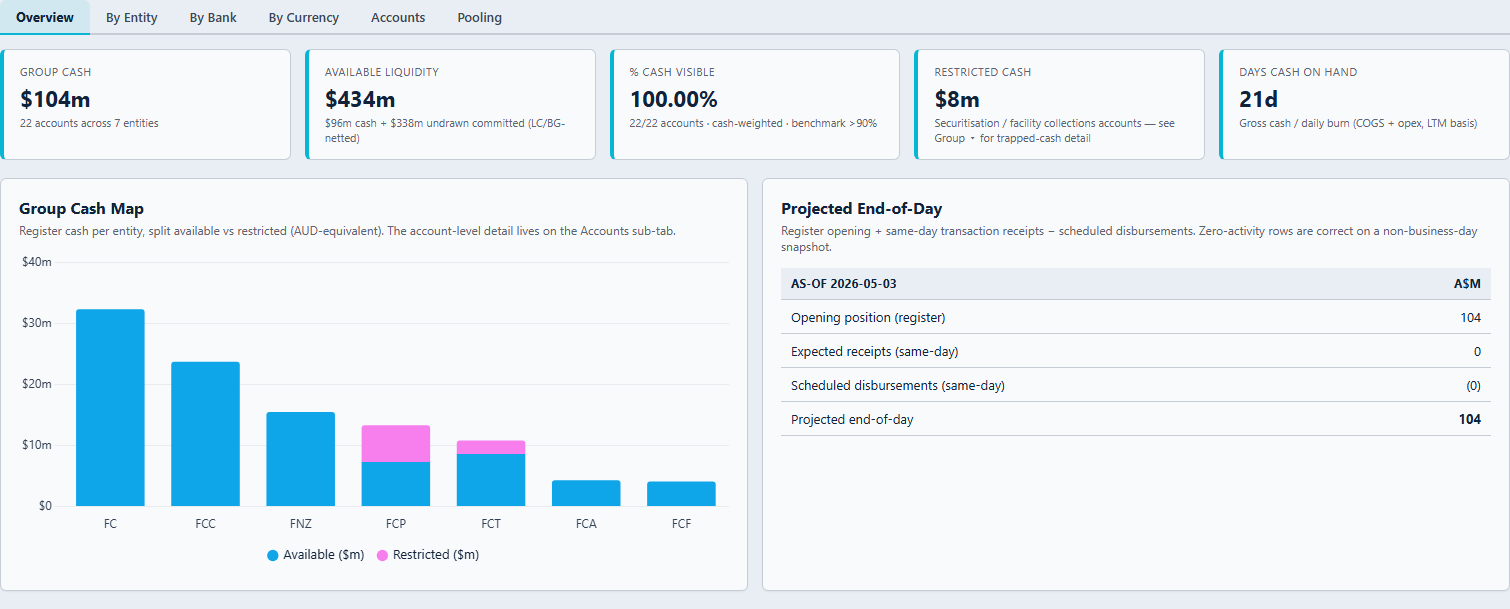1510x609 pixels.
Task: Select the FCF entity bar
Action: pyautogui.click(x=681, y=494)
